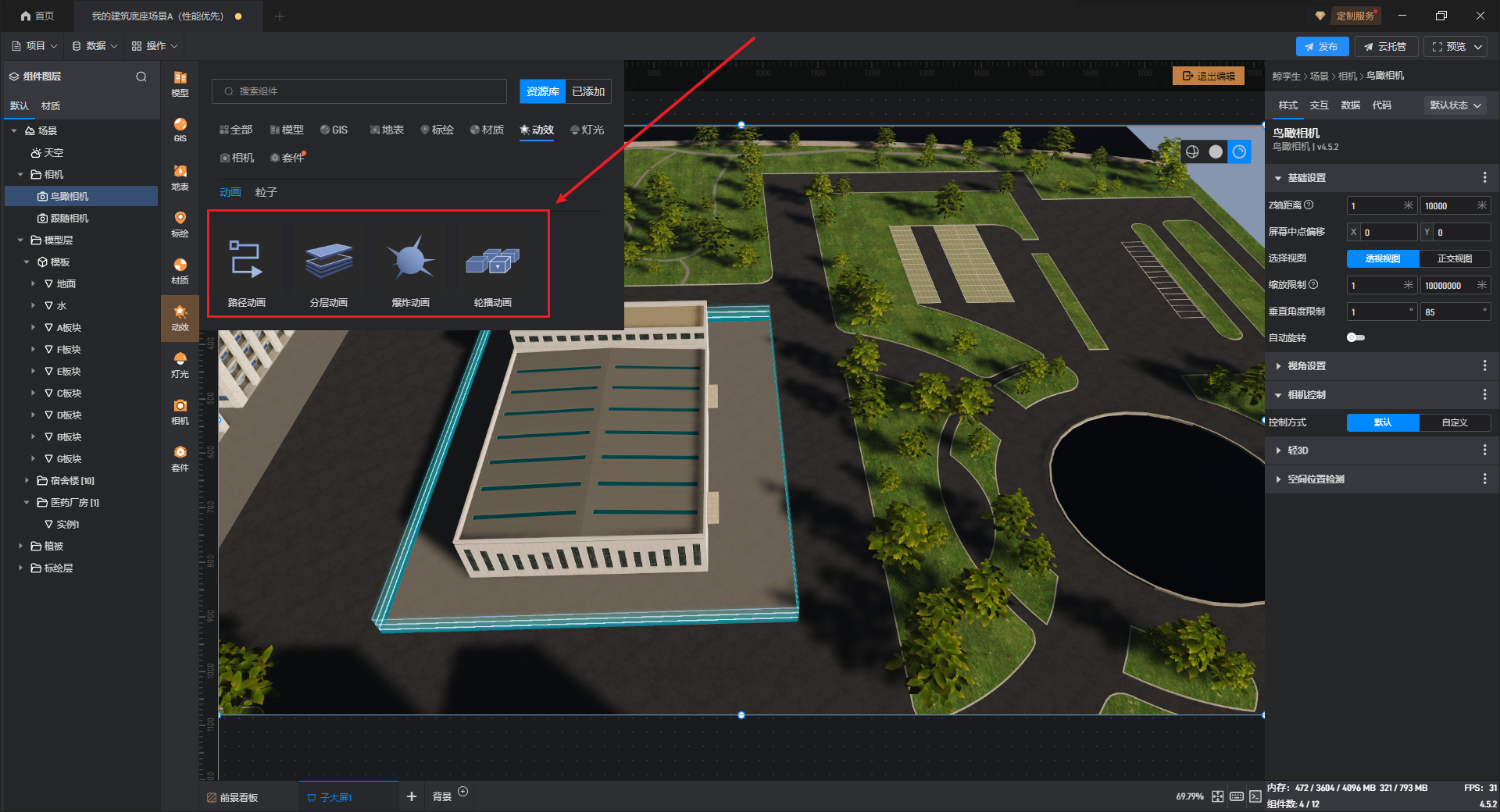Image resolution: width=1500 pixels, height=812 pixels.
Task: Open the 相机 sidebar category
Action: pos(180,411)
